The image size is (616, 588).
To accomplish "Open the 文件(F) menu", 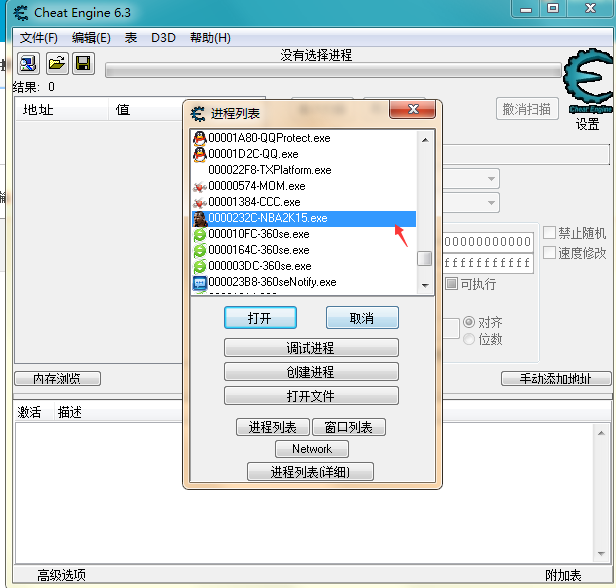I will click(39, 38).
